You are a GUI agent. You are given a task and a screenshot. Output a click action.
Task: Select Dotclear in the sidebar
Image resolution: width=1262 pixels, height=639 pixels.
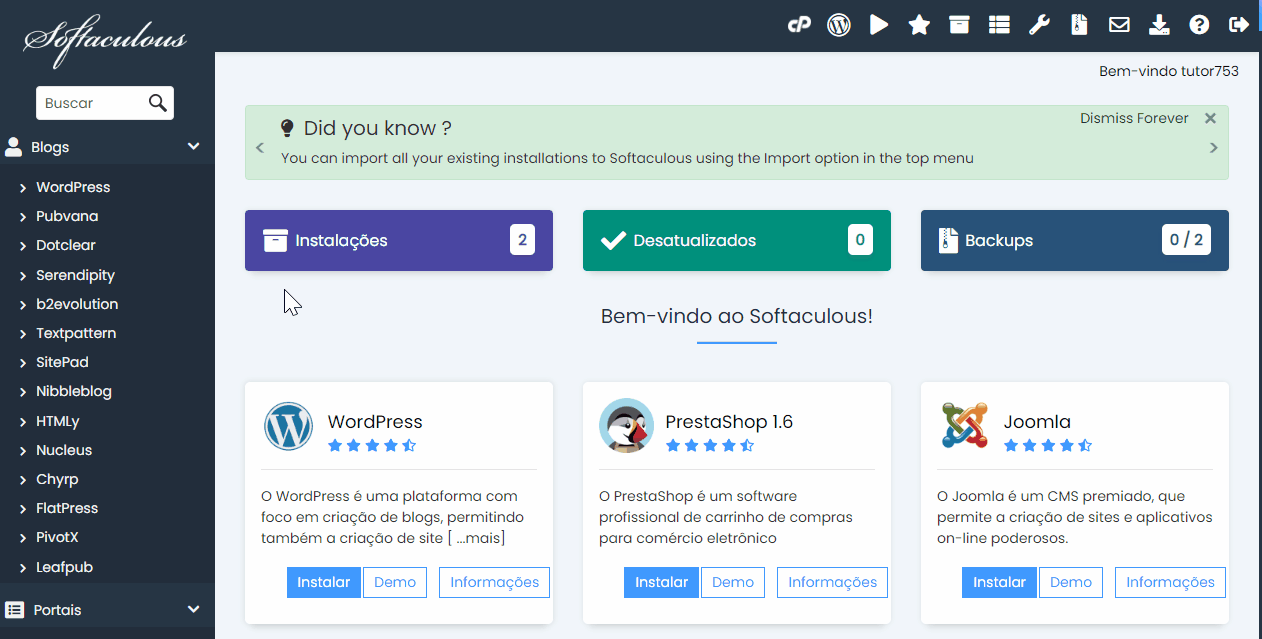click(x=66, y=245)
